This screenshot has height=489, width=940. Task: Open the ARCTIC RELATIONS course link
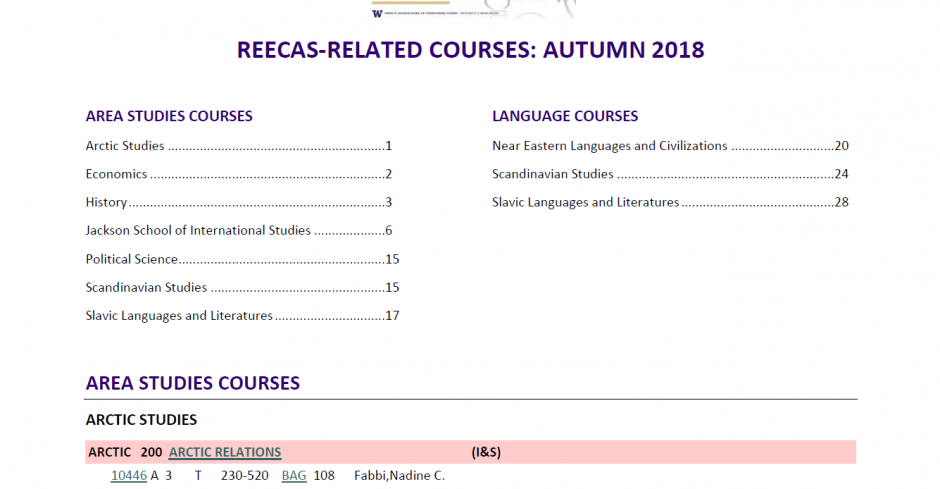225,452
